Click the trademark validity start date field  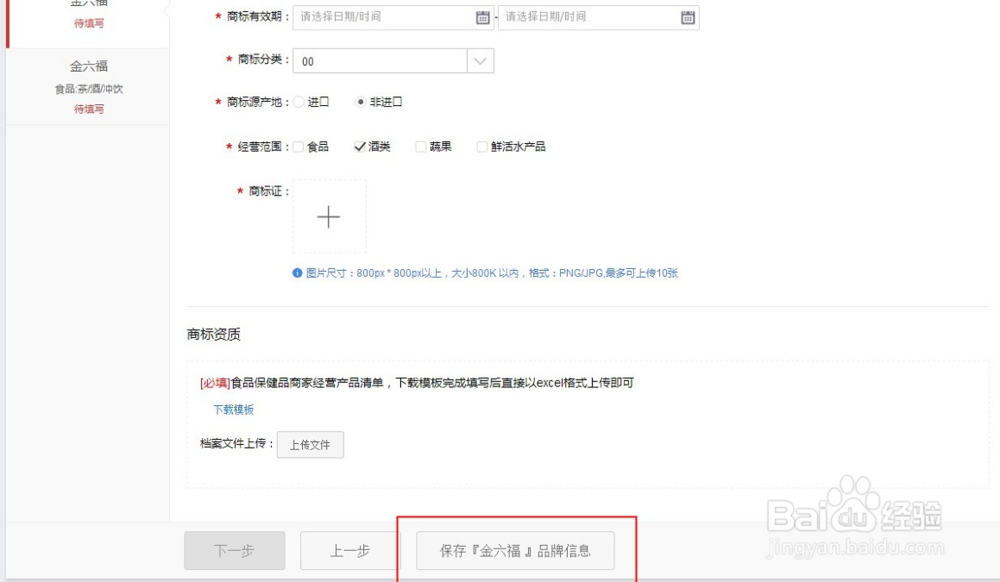pyautogui.click(x=393, y=17)
